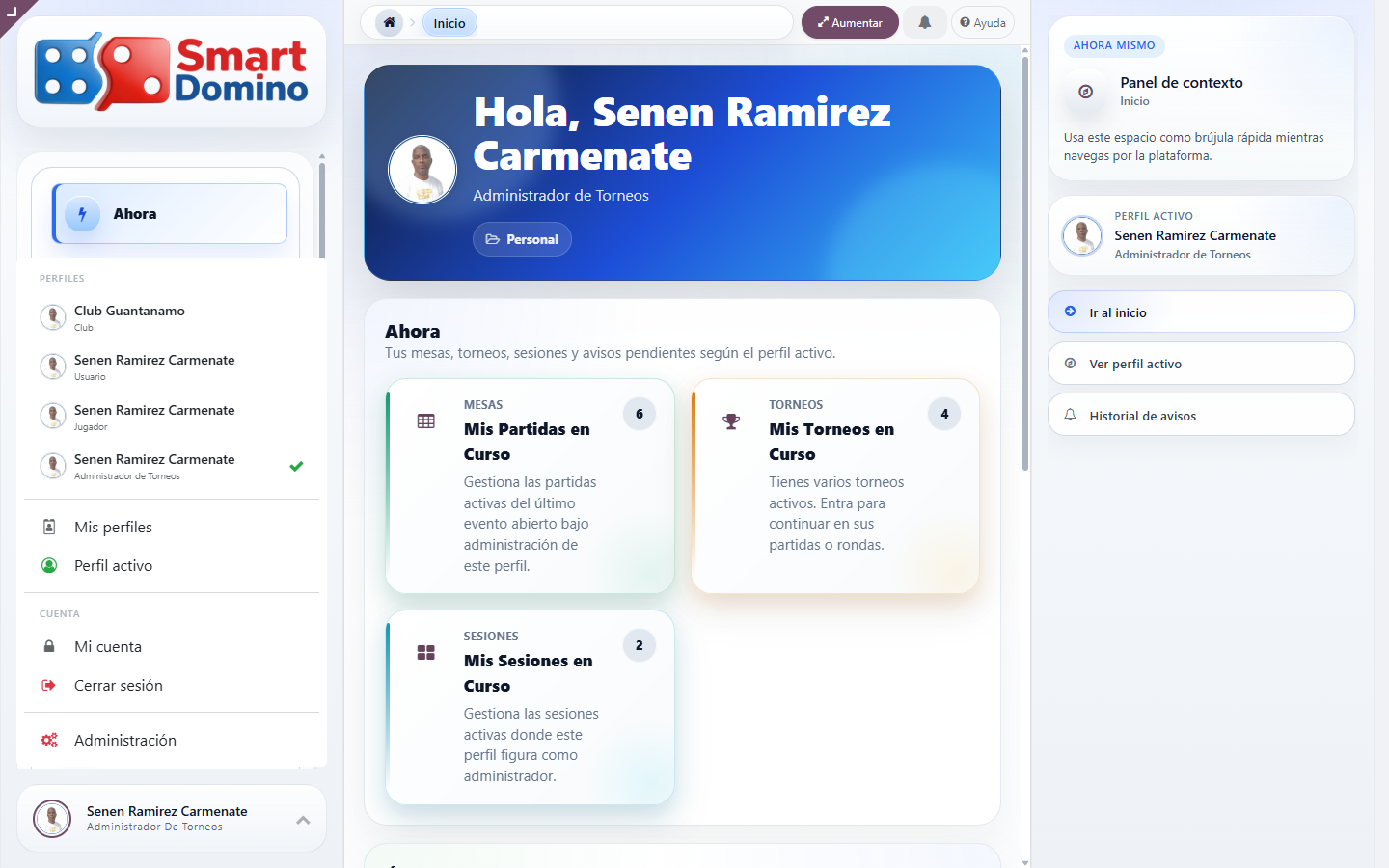Switch to Club Guantanamo profile
1389x868 pixels.
tap(171, 317)
